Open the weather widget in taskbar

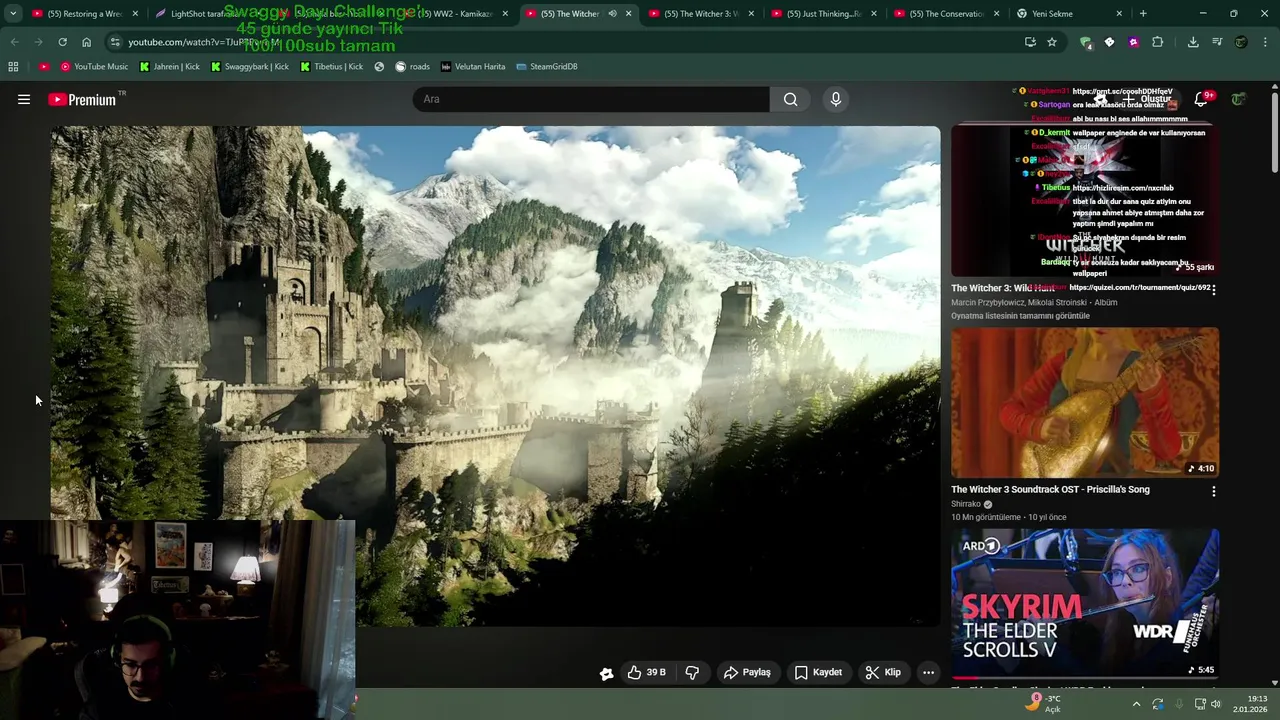(1043, 704)
